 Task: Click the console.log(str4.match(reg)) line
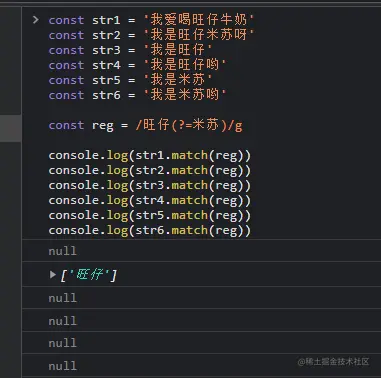(149, 200)
